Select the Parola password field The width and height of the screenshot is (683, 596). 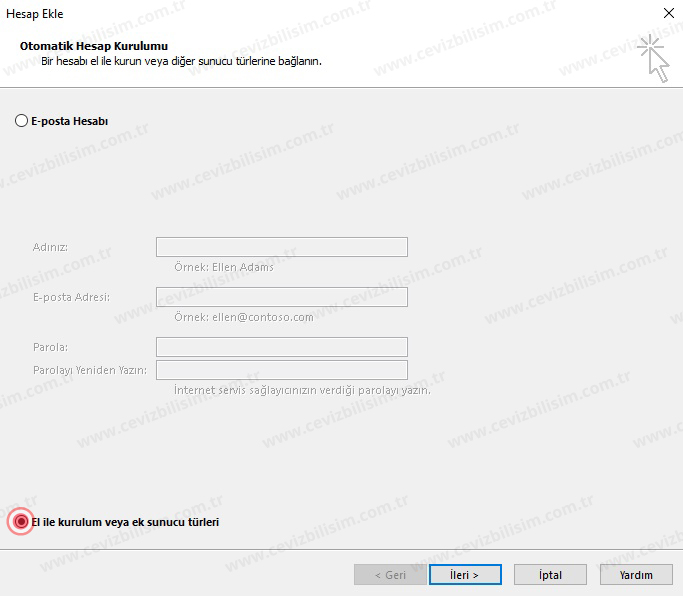pos(281,347)
